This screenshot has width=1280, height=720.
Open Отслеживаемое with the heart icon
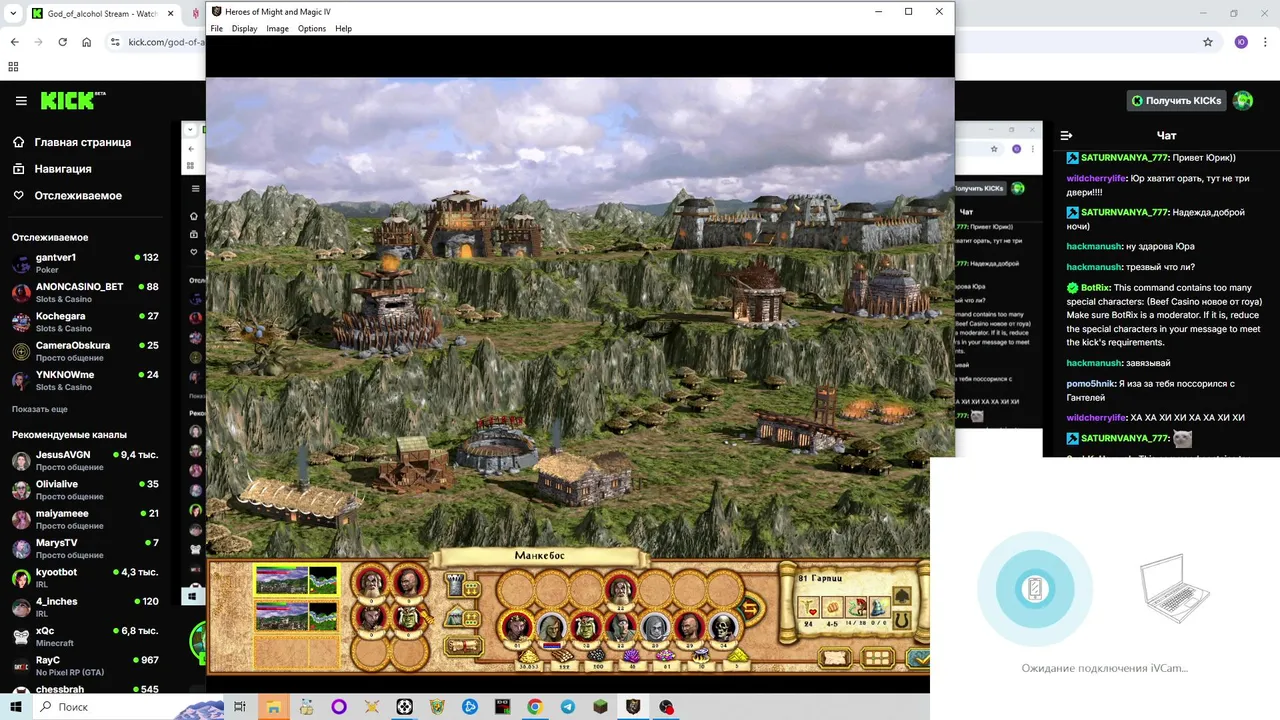(x=77, y=196)
